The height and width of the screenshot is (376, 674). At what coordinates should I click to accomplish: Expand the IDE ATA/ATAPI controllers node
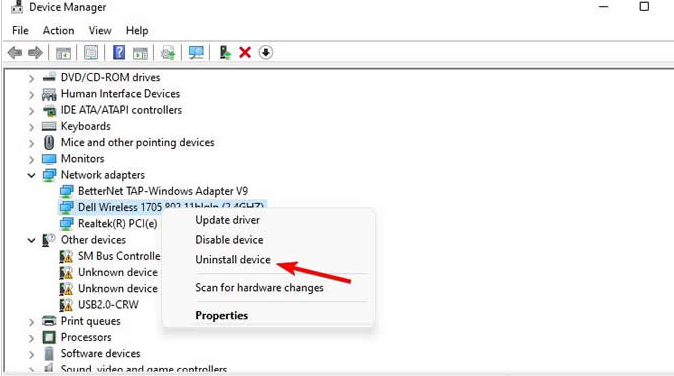click(x=31, y=111)
